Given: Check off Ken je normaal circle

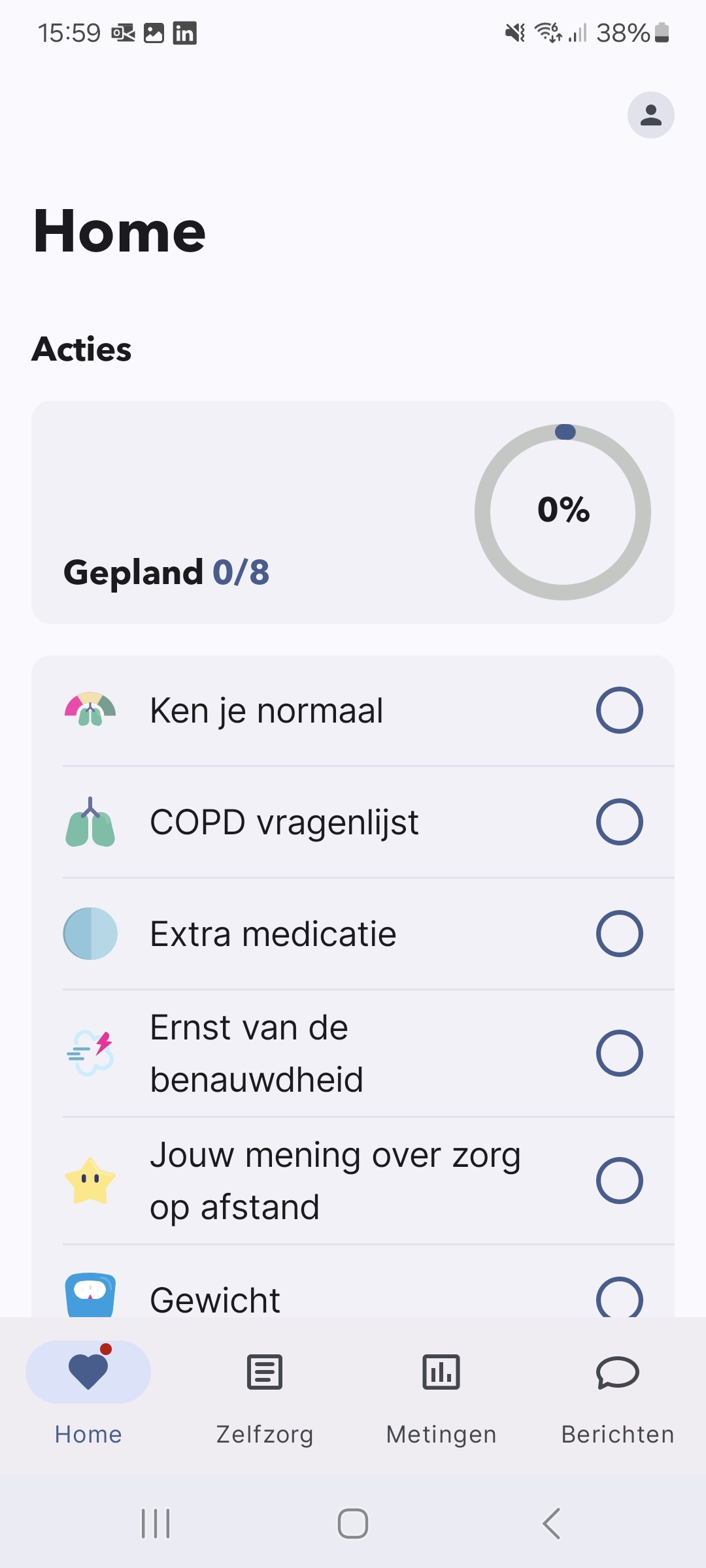Looking at the screenshot, I should [619, 710].
